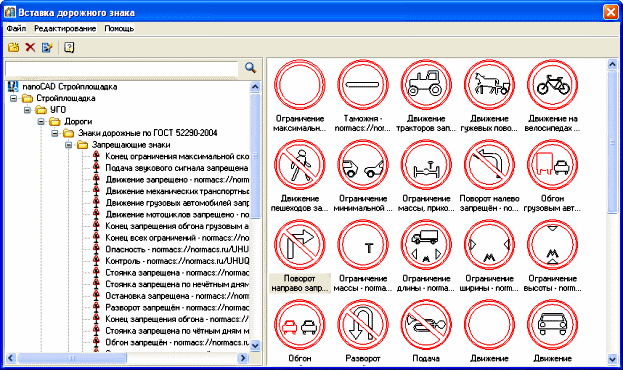Screen dimensions: 623x370
Task: Click tree vertical scrollbar down arrow
Action: (x=255, y=346)
